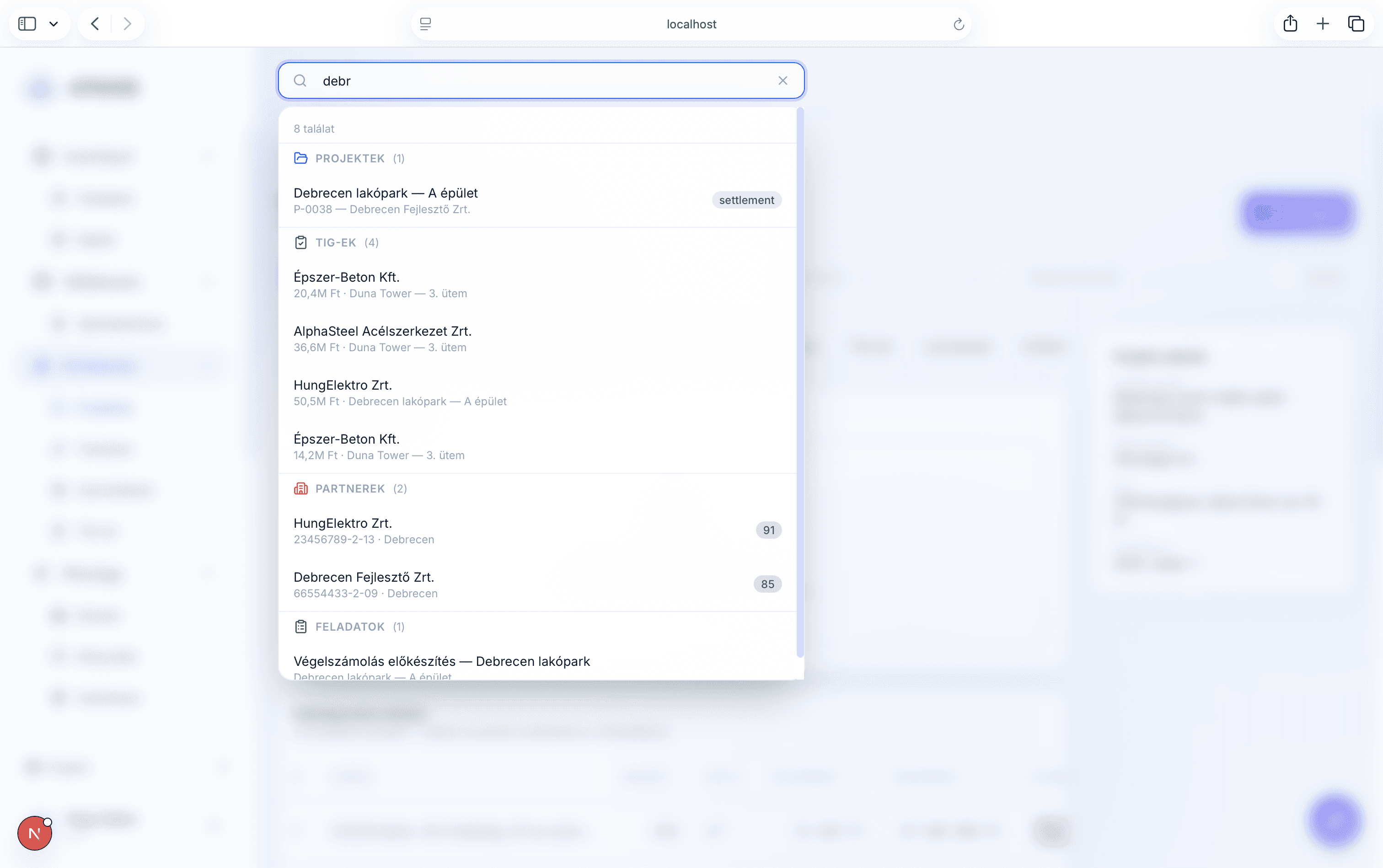Go back with browser back arrow
The image size is (1383, 868).
point(95,23)
